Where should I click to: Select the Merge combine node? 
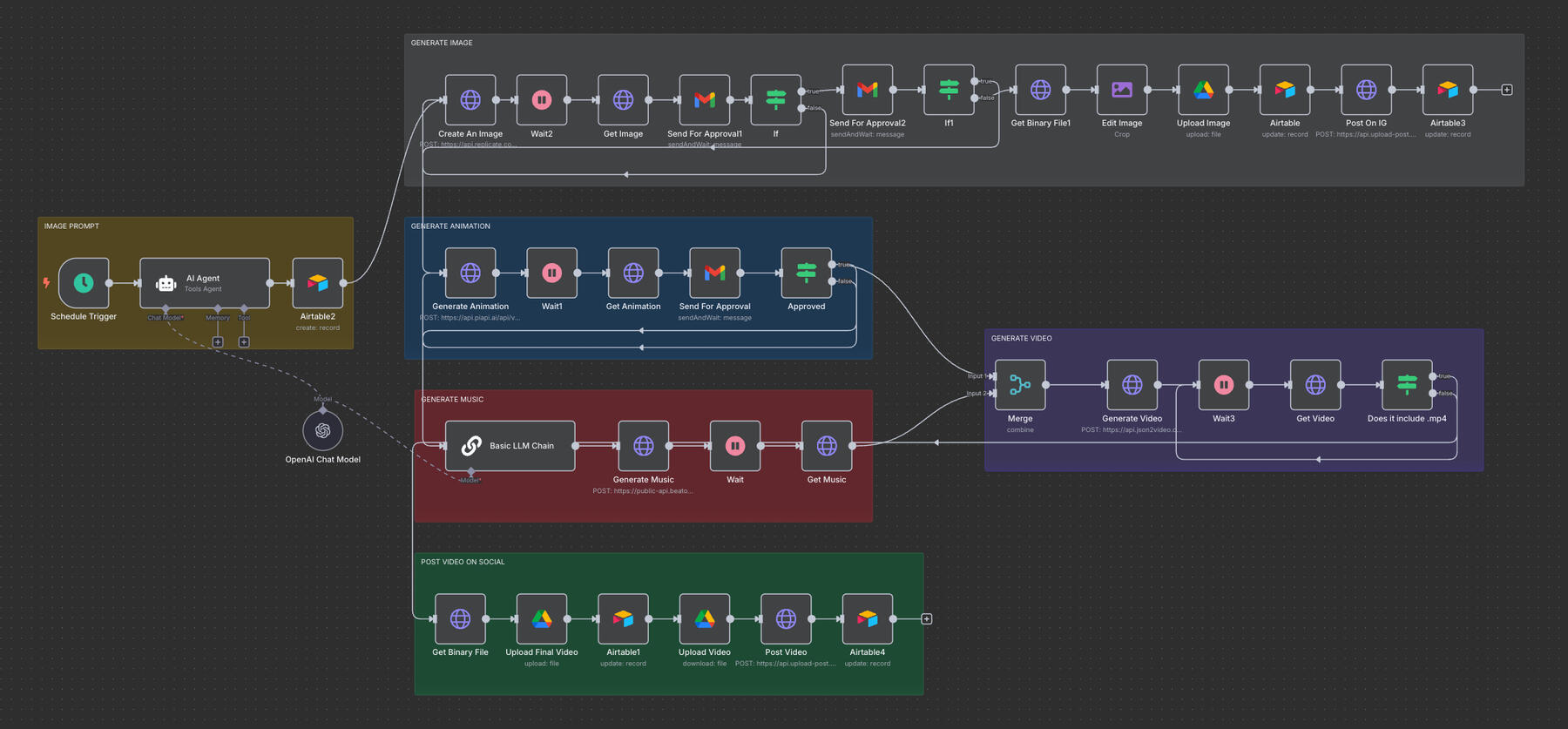click(1020, 385)
